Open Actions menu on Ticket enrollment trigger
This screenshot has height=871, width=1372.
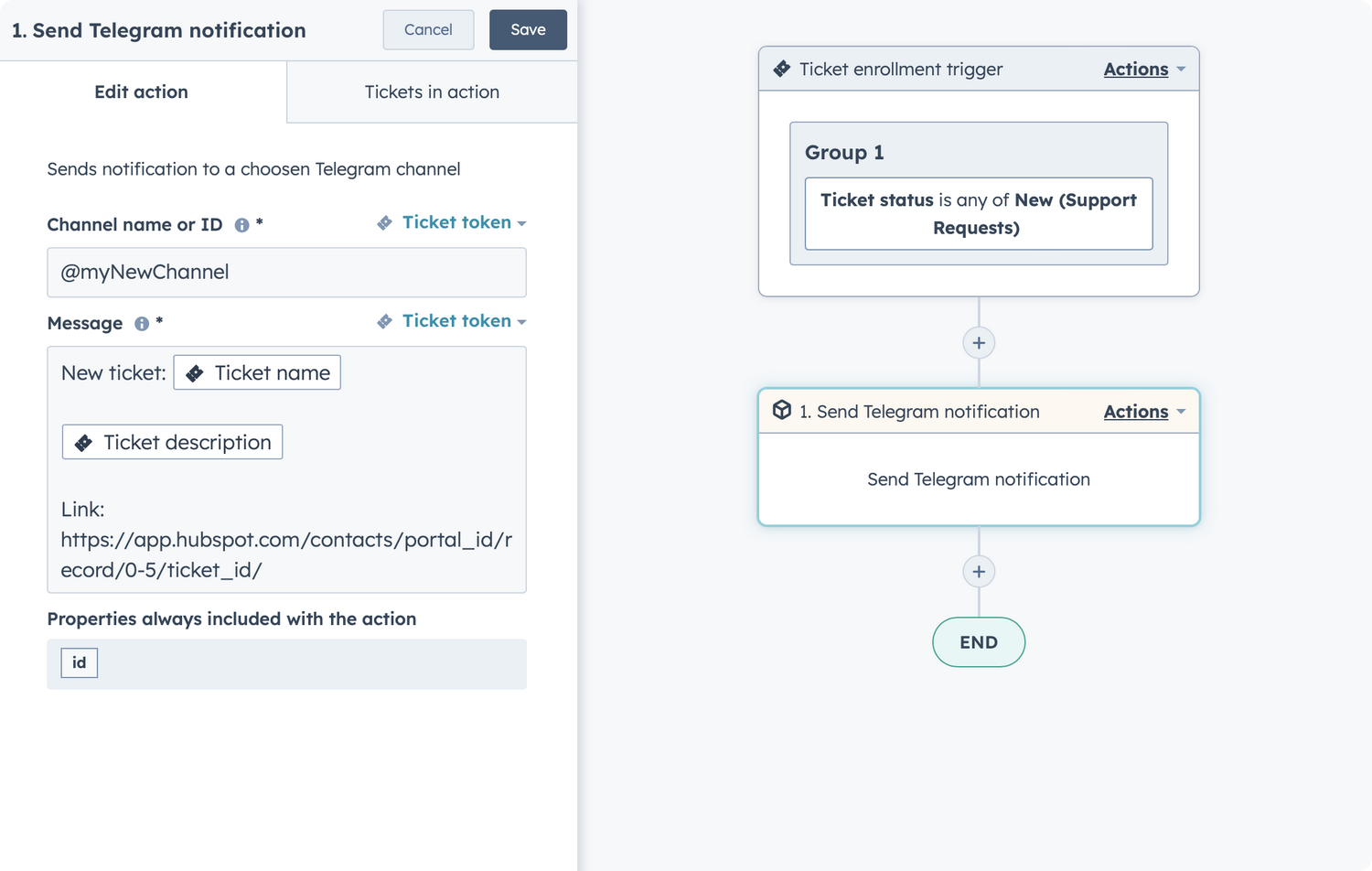coord(1144,69)
